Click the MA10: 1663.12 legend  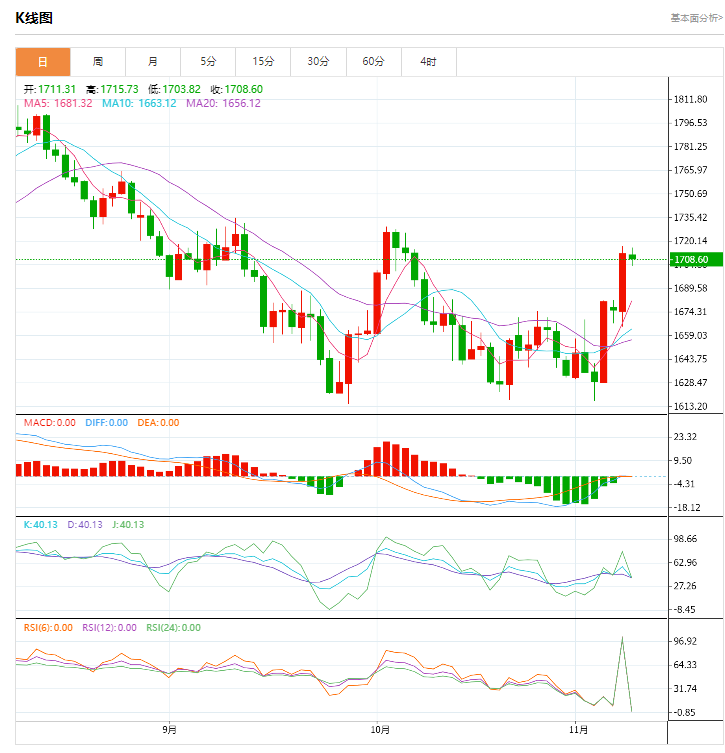(139, 103)
